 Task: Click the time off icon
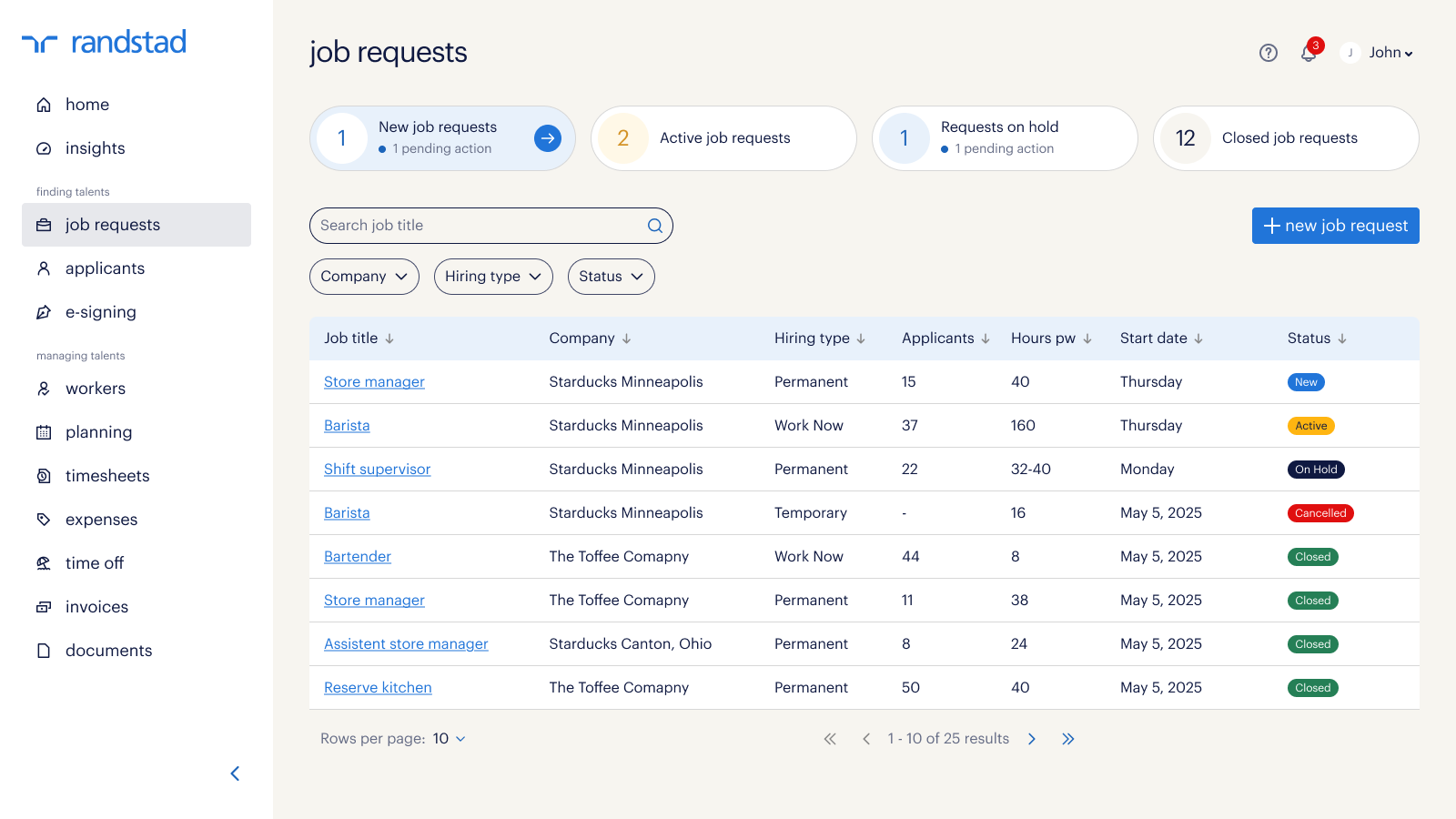point(44,563)
